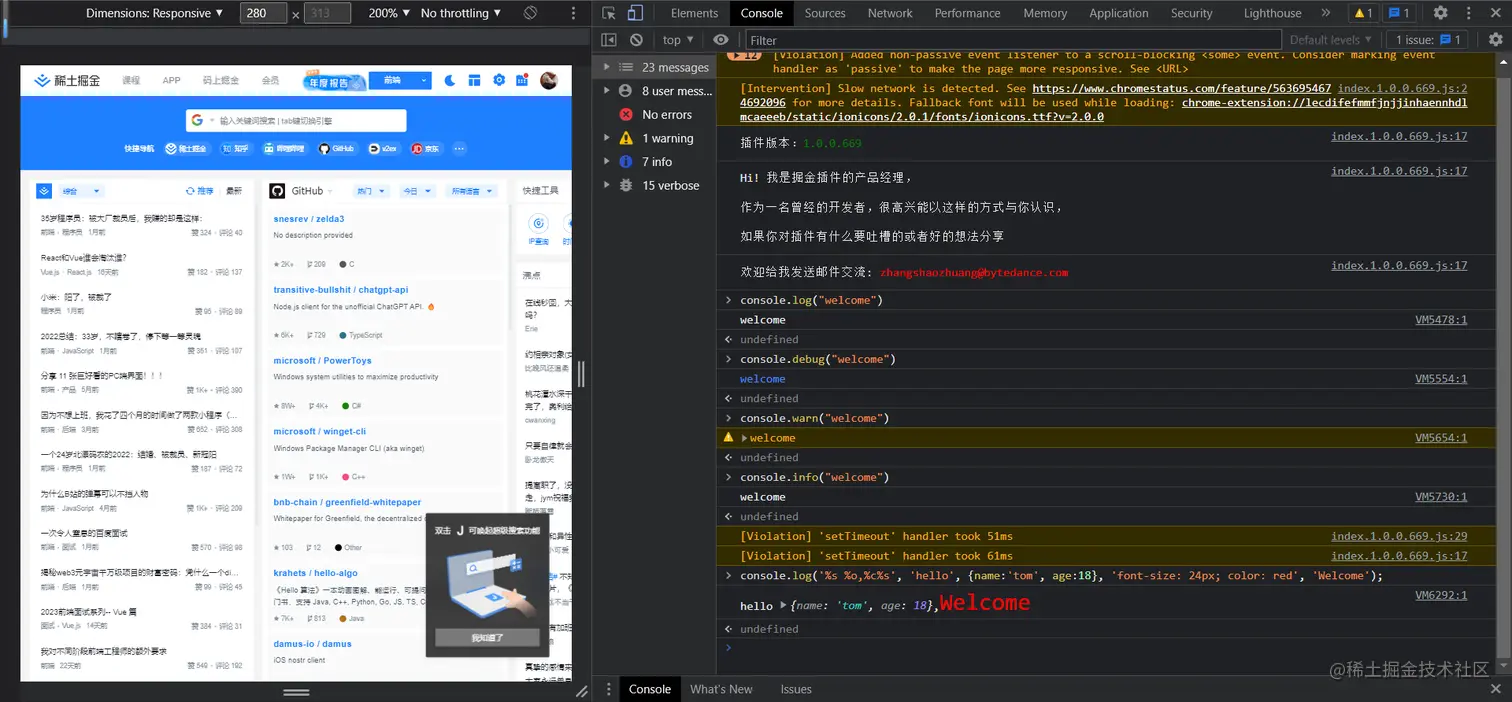This screenshot has width=1512, height=702.
Task: Open the 200% zoom dropdown
Action: (x=389, y=13)
